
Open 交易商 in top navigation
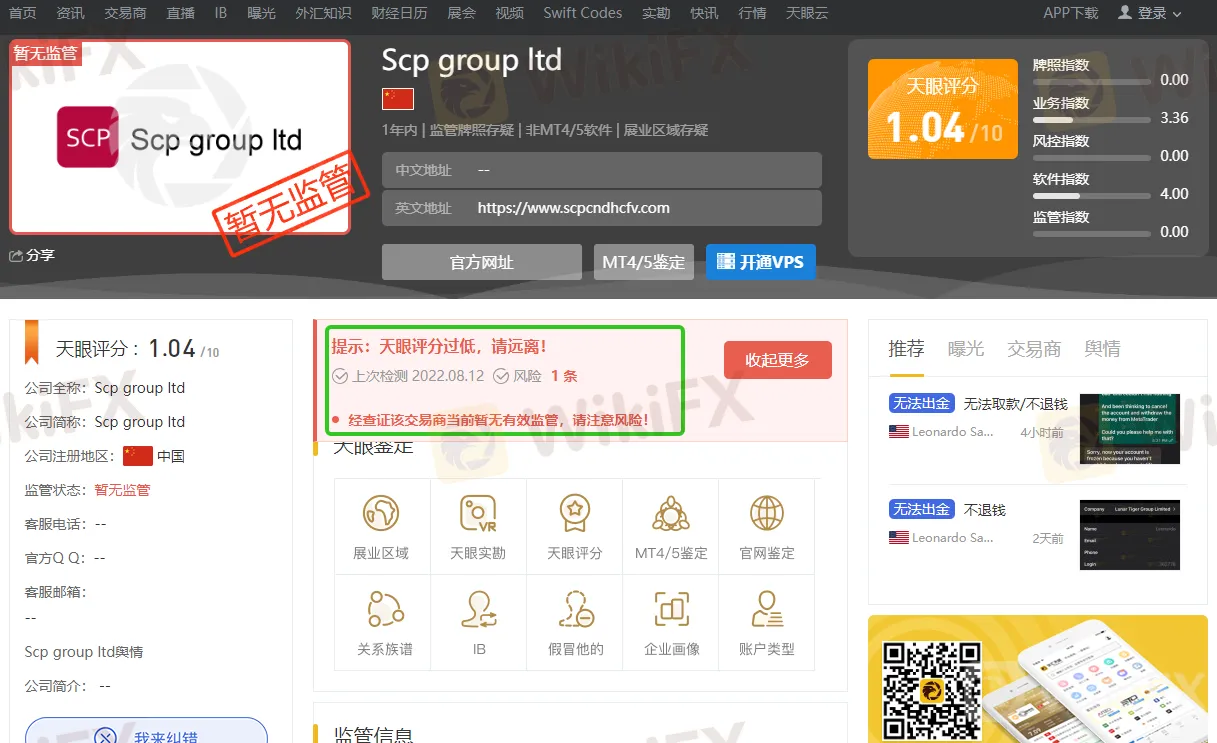coord(125,13)
